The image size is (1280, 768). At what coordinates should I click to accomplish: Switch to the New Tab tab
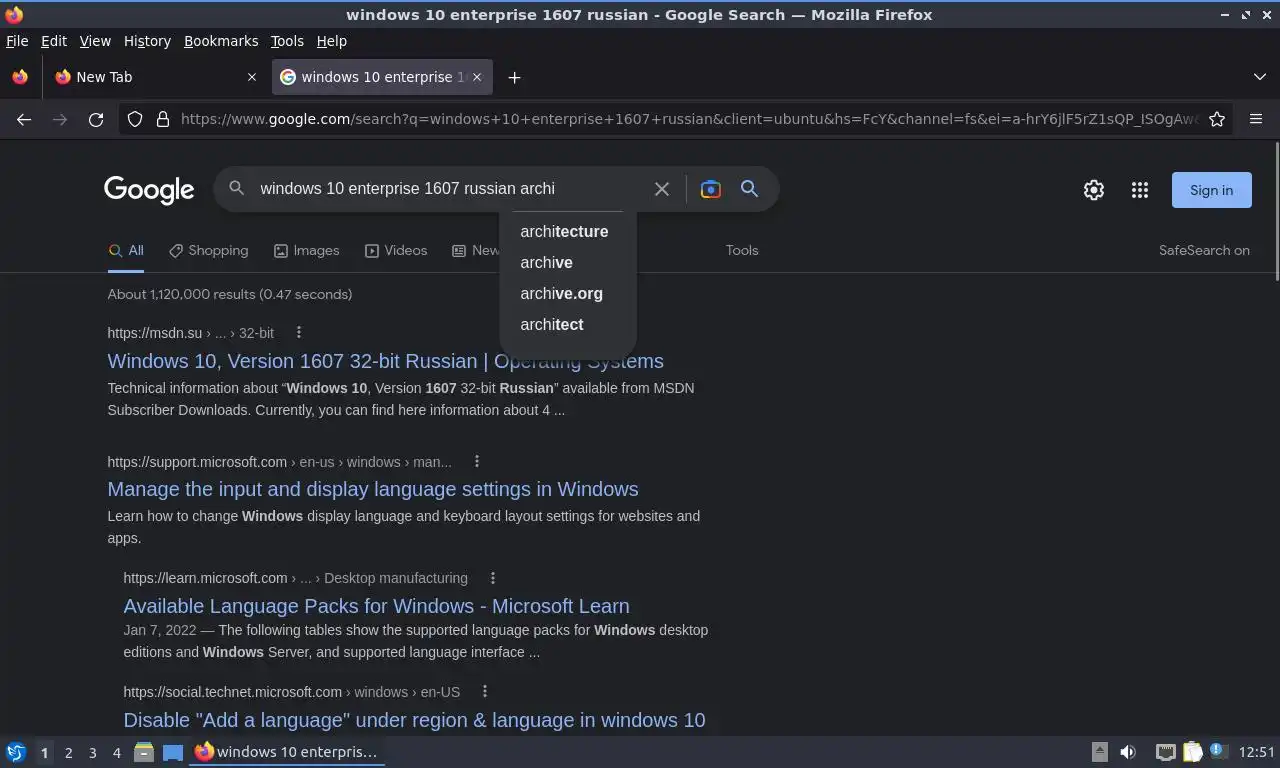(157, 77)
